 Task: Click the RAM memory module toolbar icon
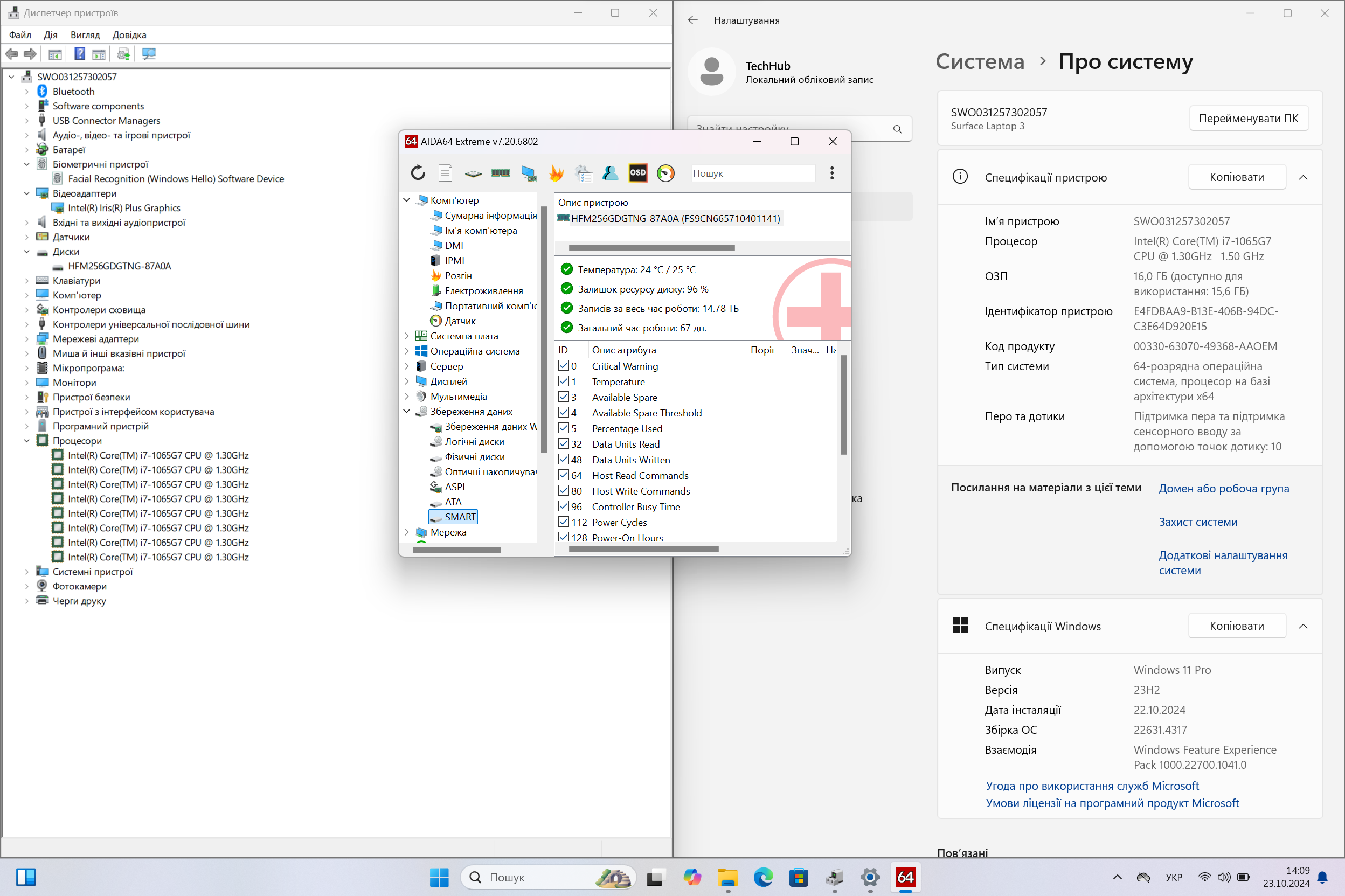[x=501, y=172]
